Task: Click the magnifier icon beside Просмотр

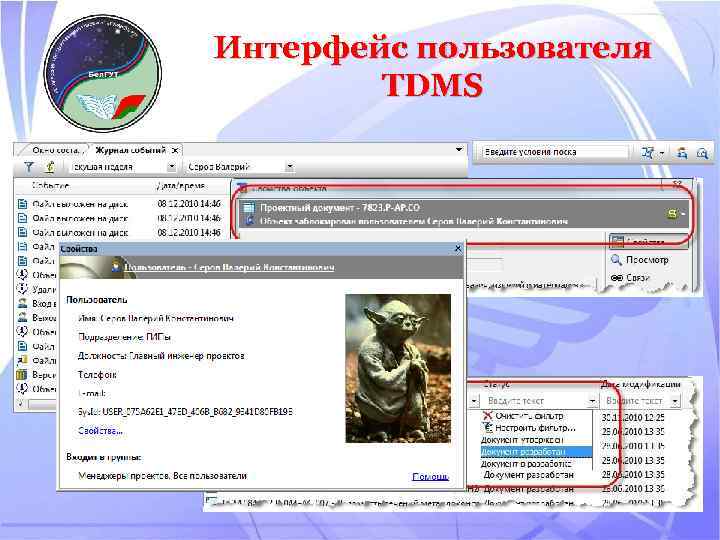Action: 616,260
